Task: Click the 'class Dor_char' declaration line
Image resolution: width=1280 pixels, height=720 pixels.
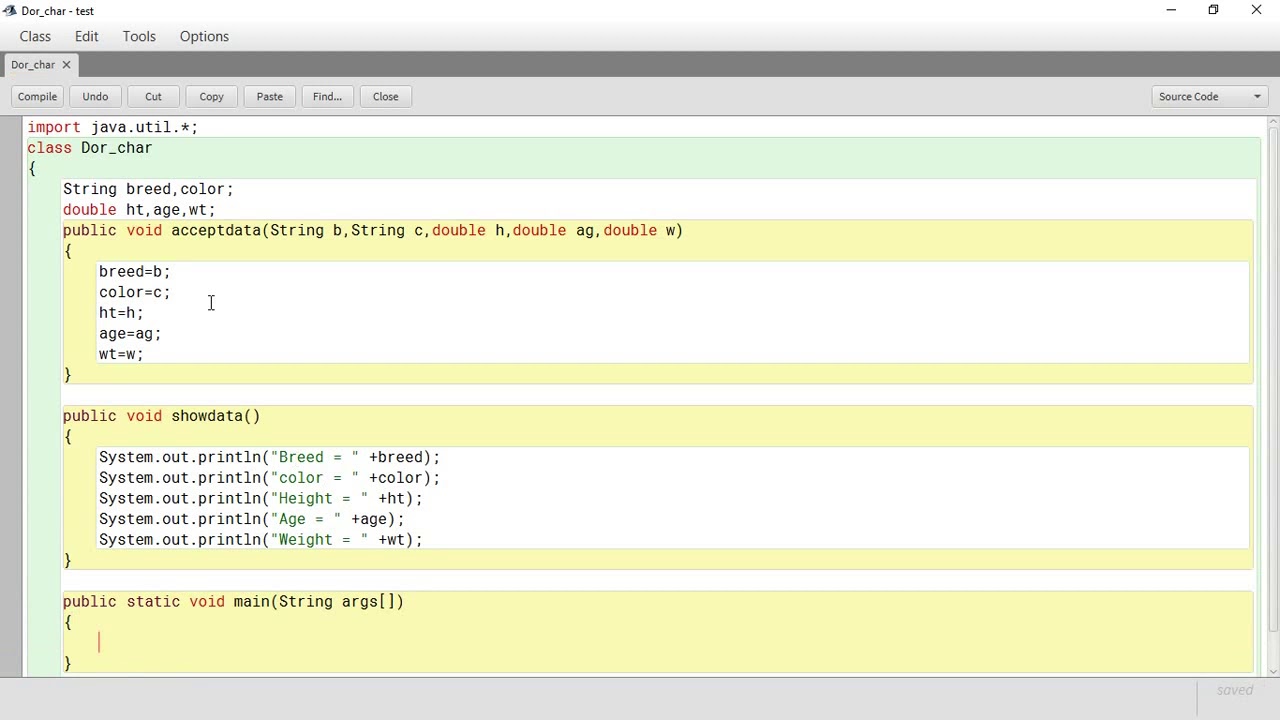Action: coord(90,148)
